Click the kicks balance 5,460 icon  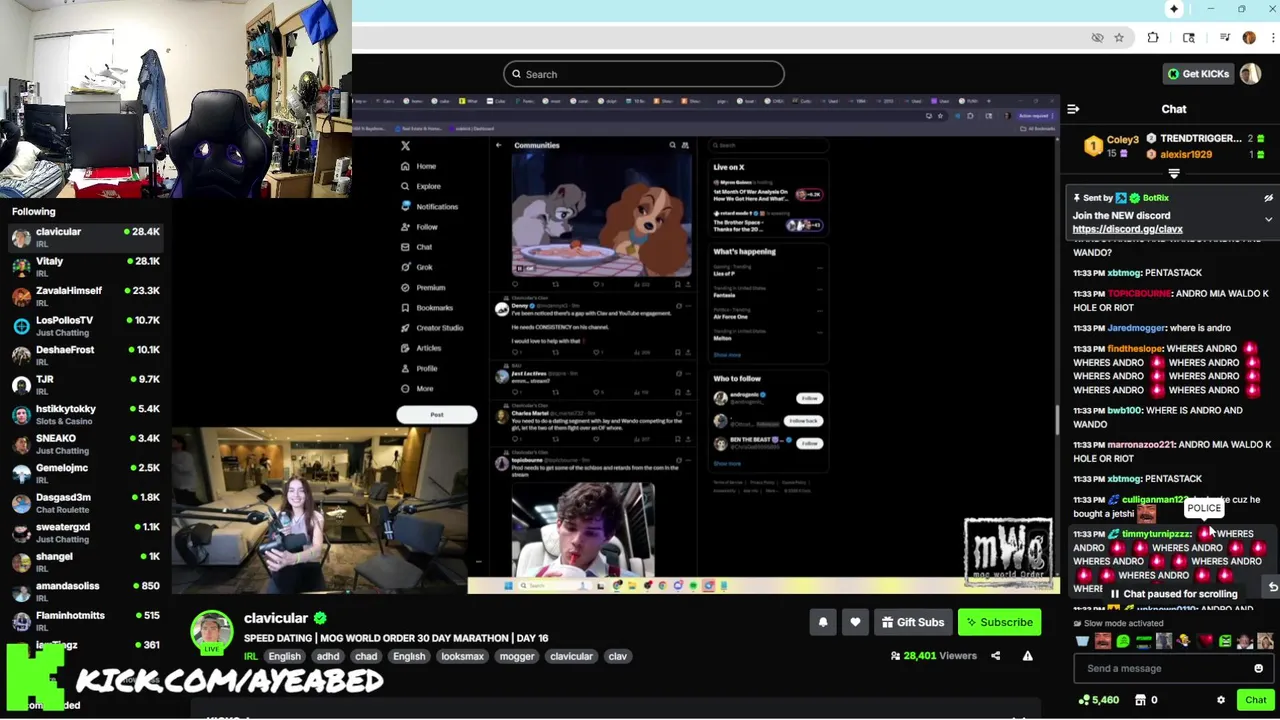pyautogui.click(x=1083, y=700)
